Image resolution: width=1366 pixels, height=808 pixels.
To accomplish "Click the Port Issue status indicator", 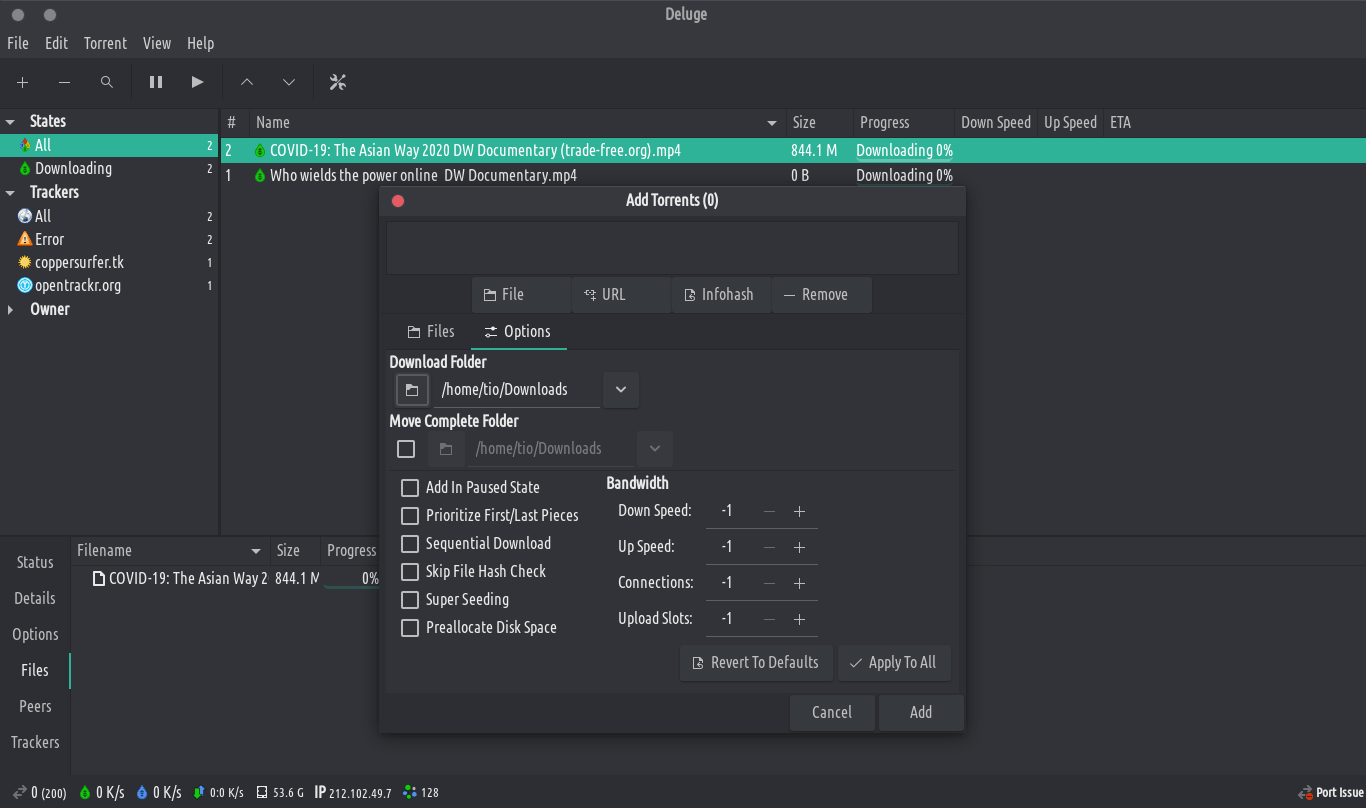I will coord(1331,792).
